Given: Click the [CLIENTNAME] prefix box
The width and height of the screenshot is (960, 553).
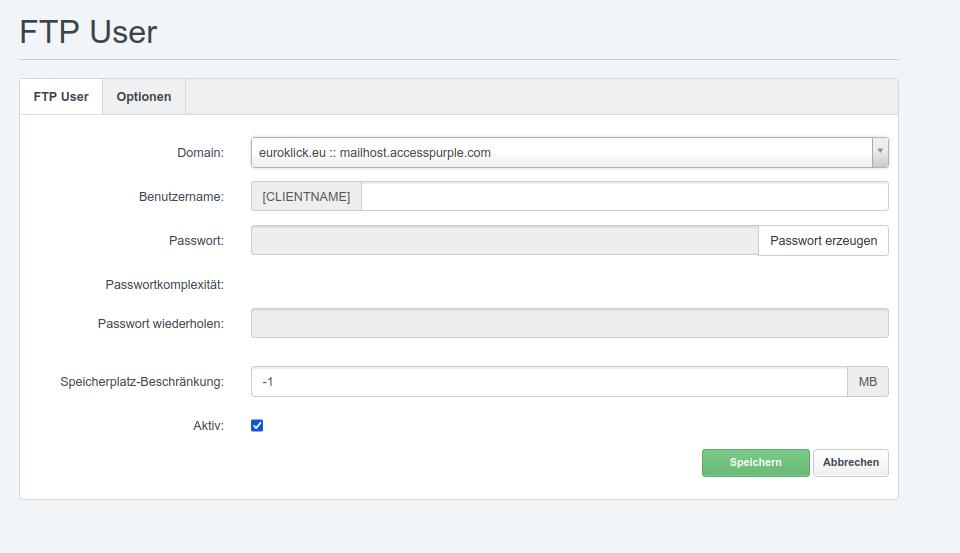Looking at the screenshot, I should (306, 197).
